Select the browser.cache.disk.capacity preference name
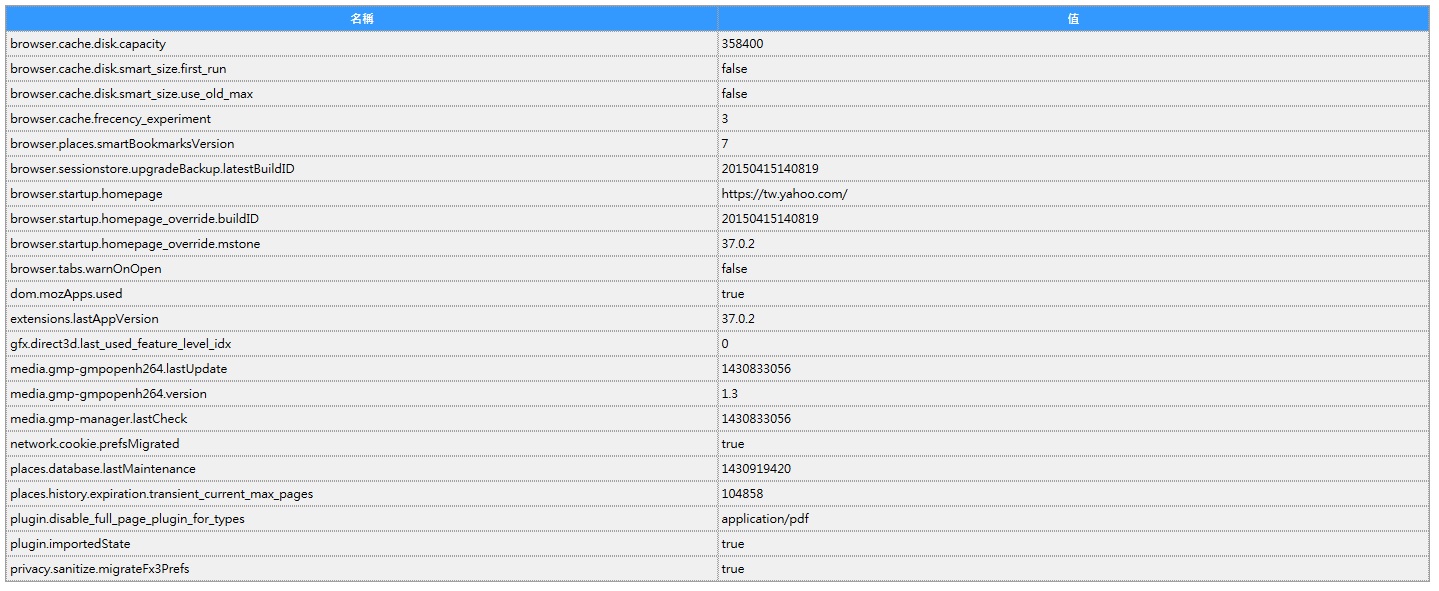Image resolution: width=1439 pixels, height=591 pixels. coord(88,44)
